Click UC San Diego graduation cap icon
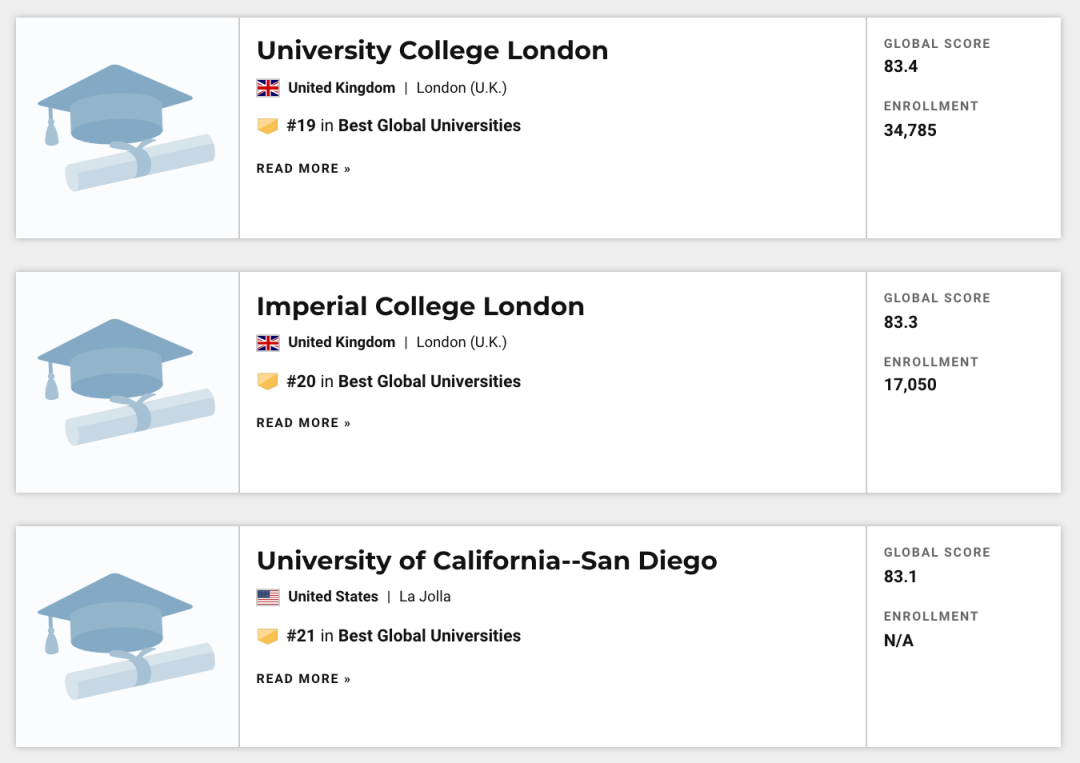 coord(126,636)
